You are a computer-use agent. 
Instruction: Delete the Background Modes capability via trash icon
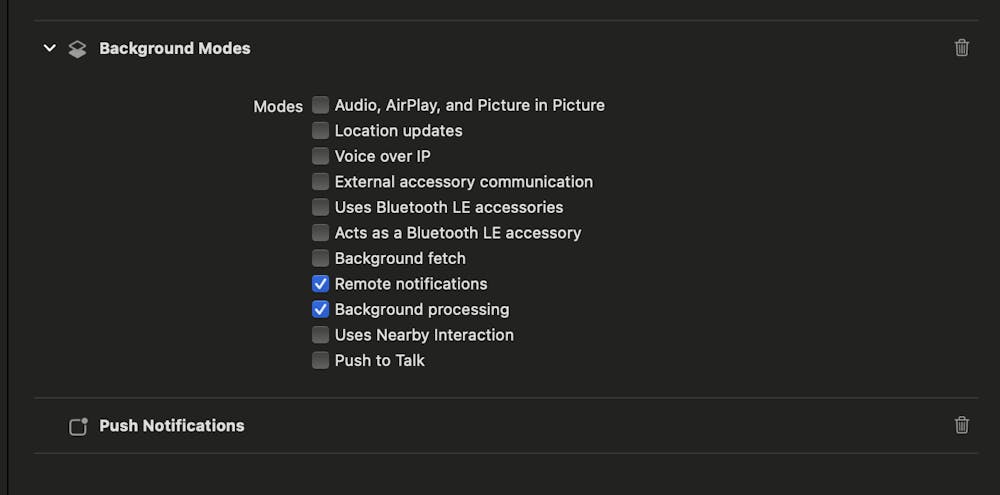click(x=962, y=48)
